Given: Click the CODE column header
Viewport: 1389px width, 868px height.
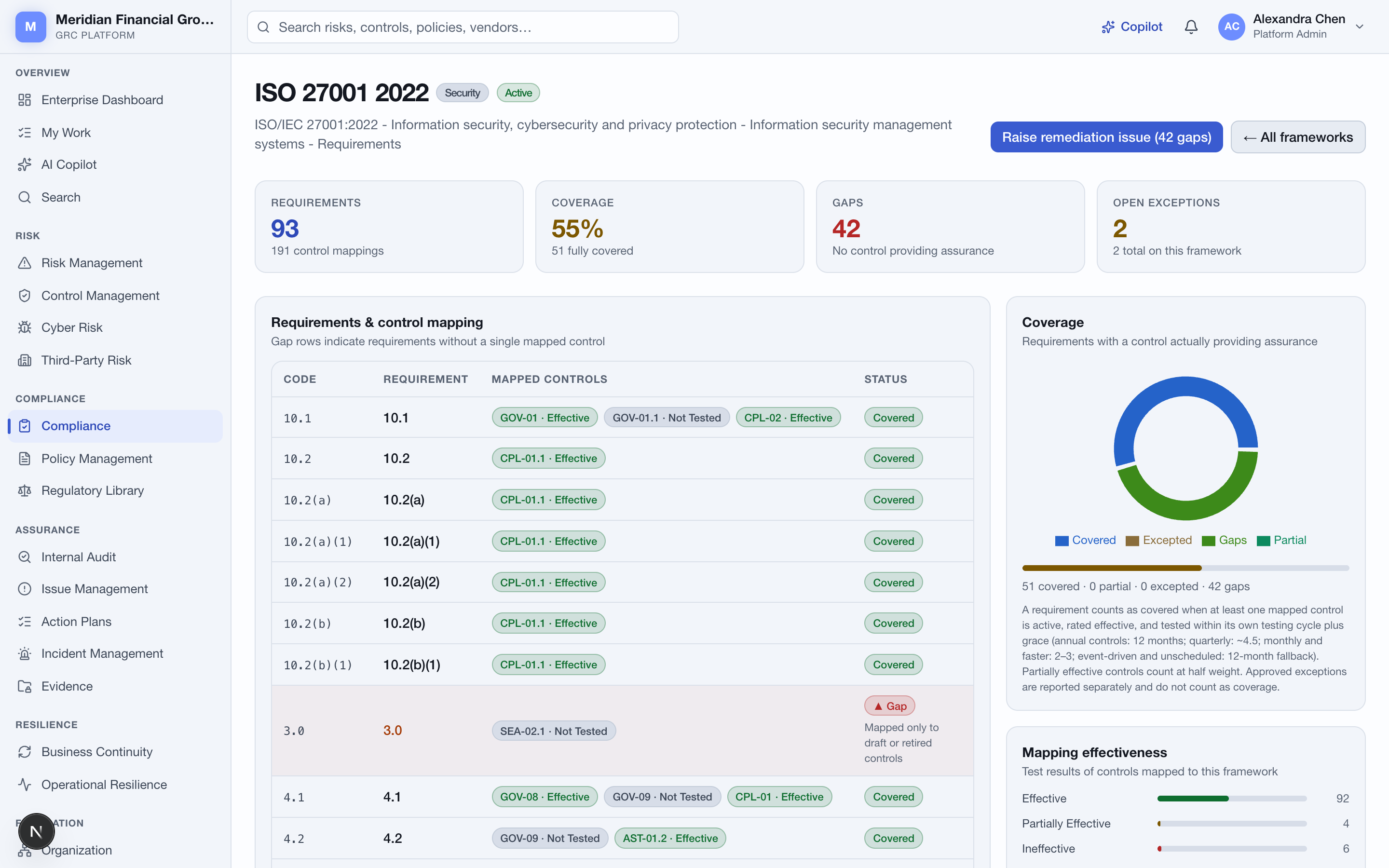Looking at the screenshot, I should tap(300, 379).
